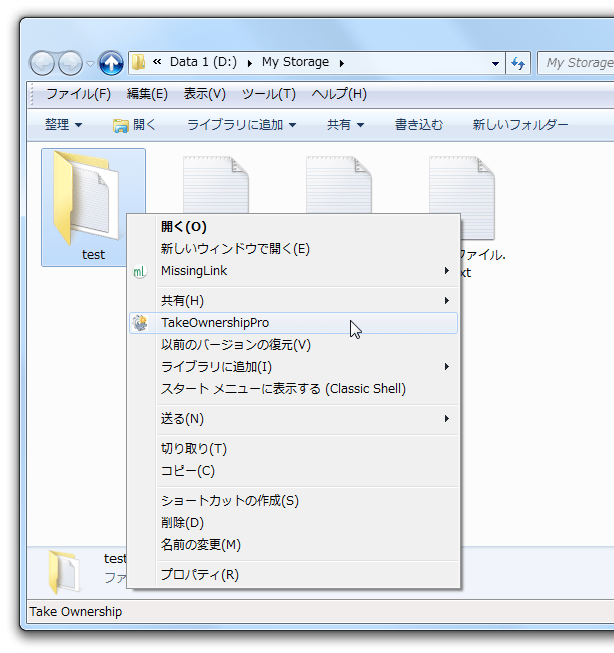The height and width of the screenshot is (653, 614).
Task: Open the 表示(V) menu
Action: click(205, 94)
